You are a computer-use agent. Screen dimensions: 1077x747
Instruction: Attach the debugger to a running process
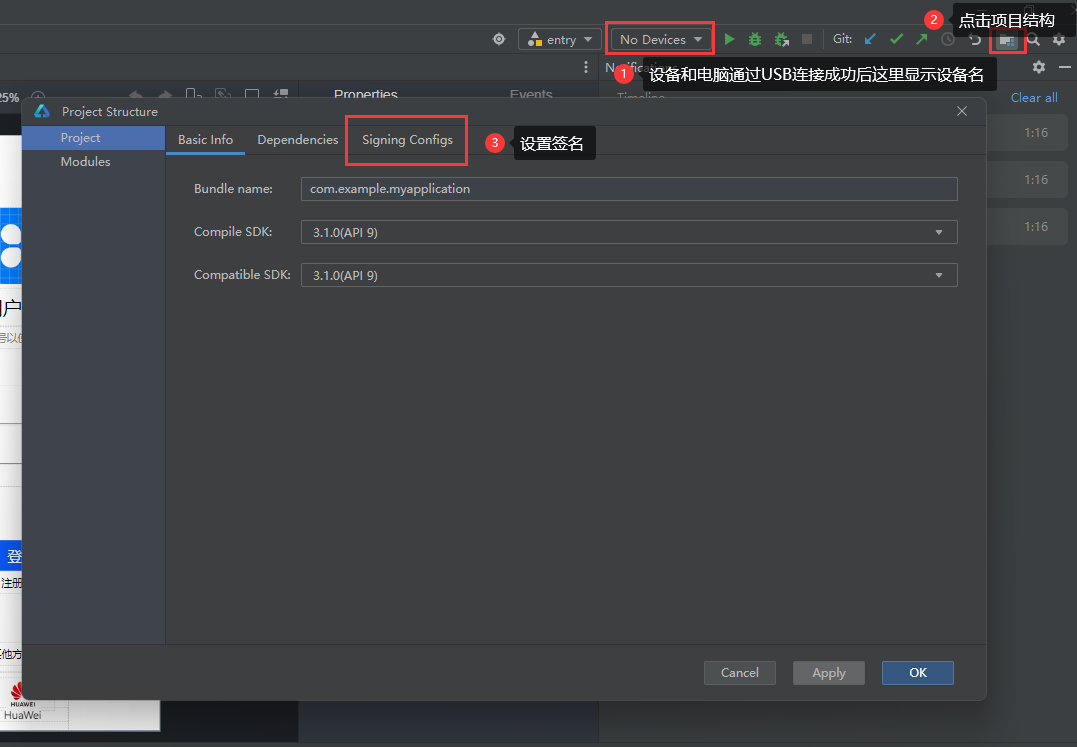781,40
